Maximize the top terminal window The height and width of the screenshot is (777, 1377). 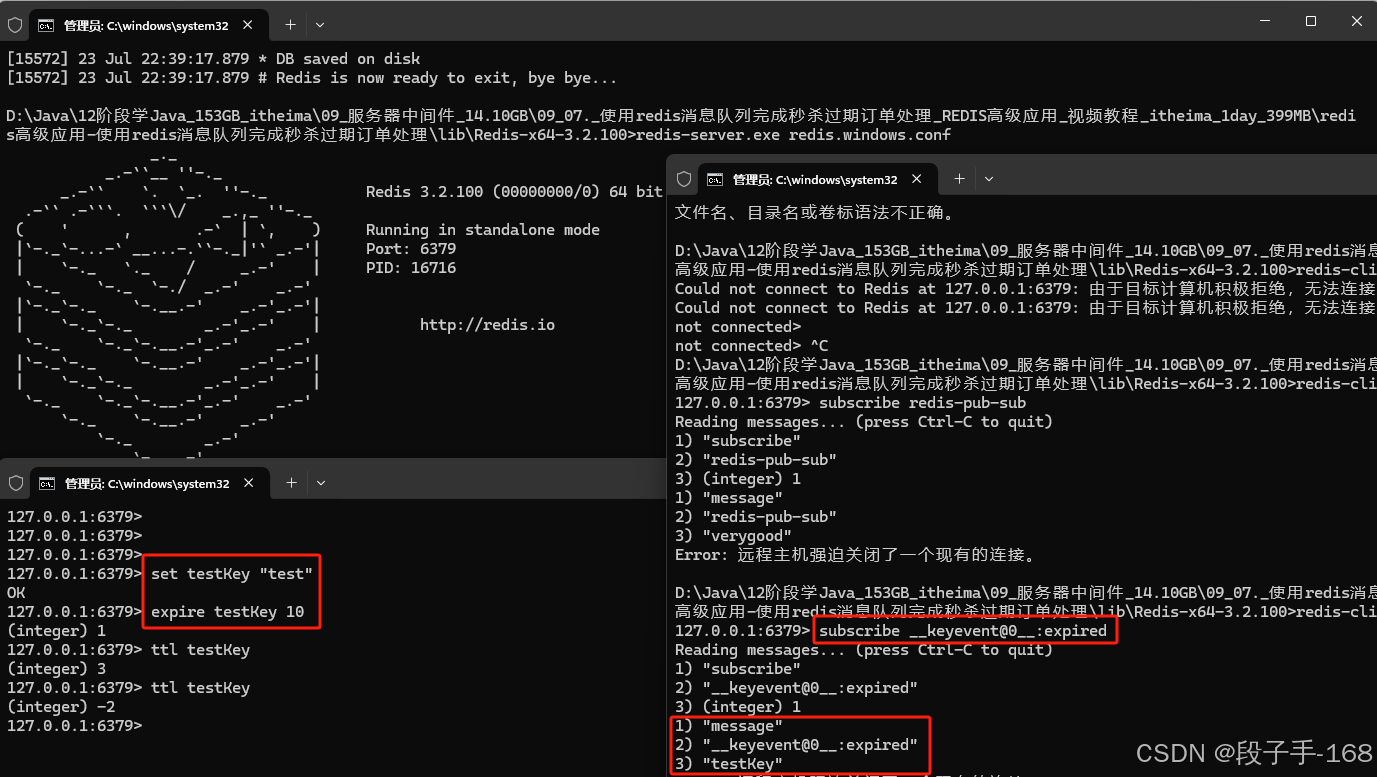pos(1310,22)
